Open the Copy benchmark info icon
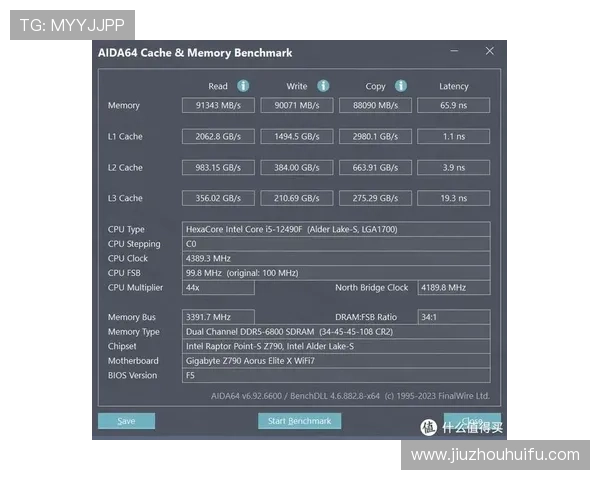Image resolution: width=600 pixels, height=480 pixels. 401,86
